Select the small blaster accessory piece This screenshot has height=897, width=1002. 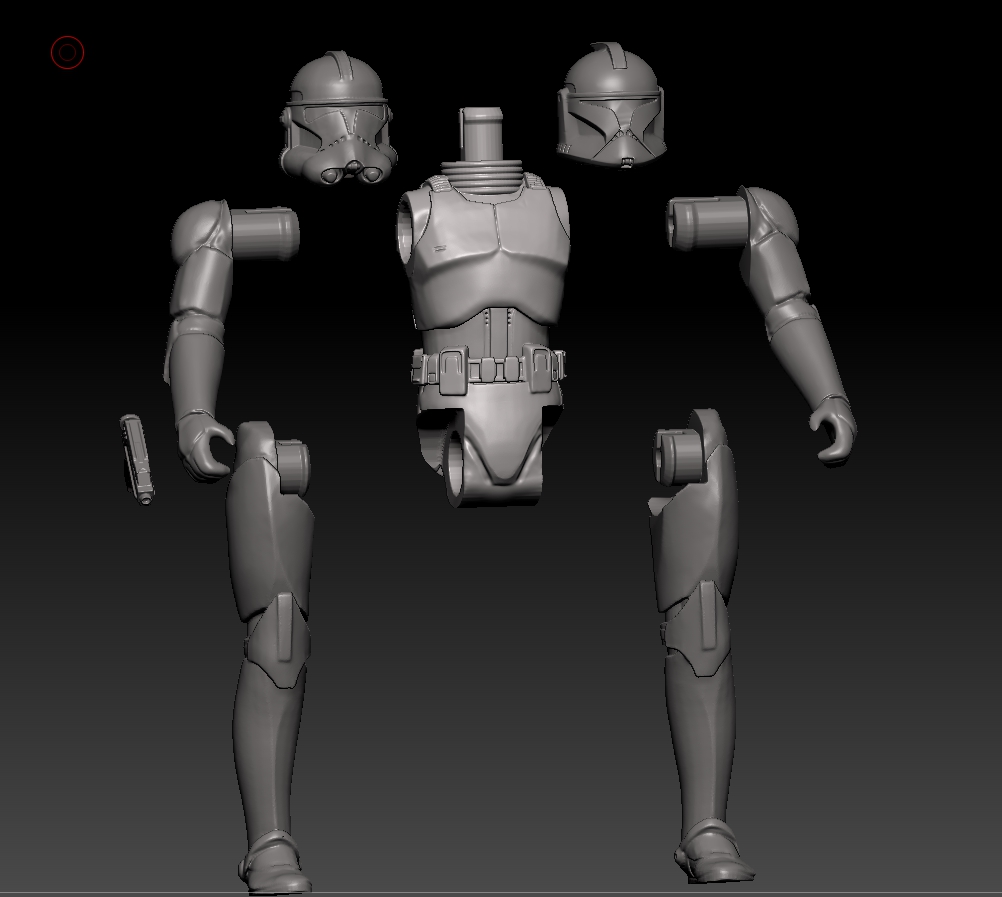[x=137, y=459]
